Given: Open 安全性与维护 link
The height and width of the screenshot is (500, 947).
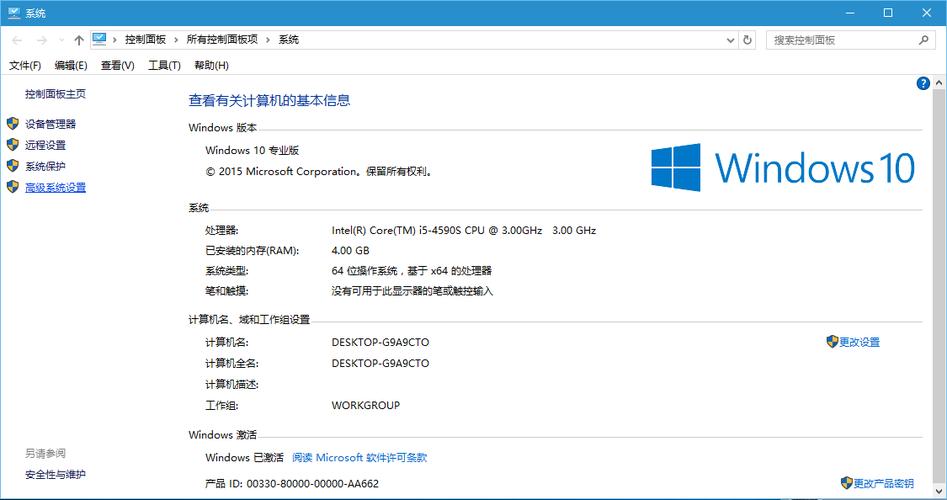Looking at the screenshot, I should point(55,475).
